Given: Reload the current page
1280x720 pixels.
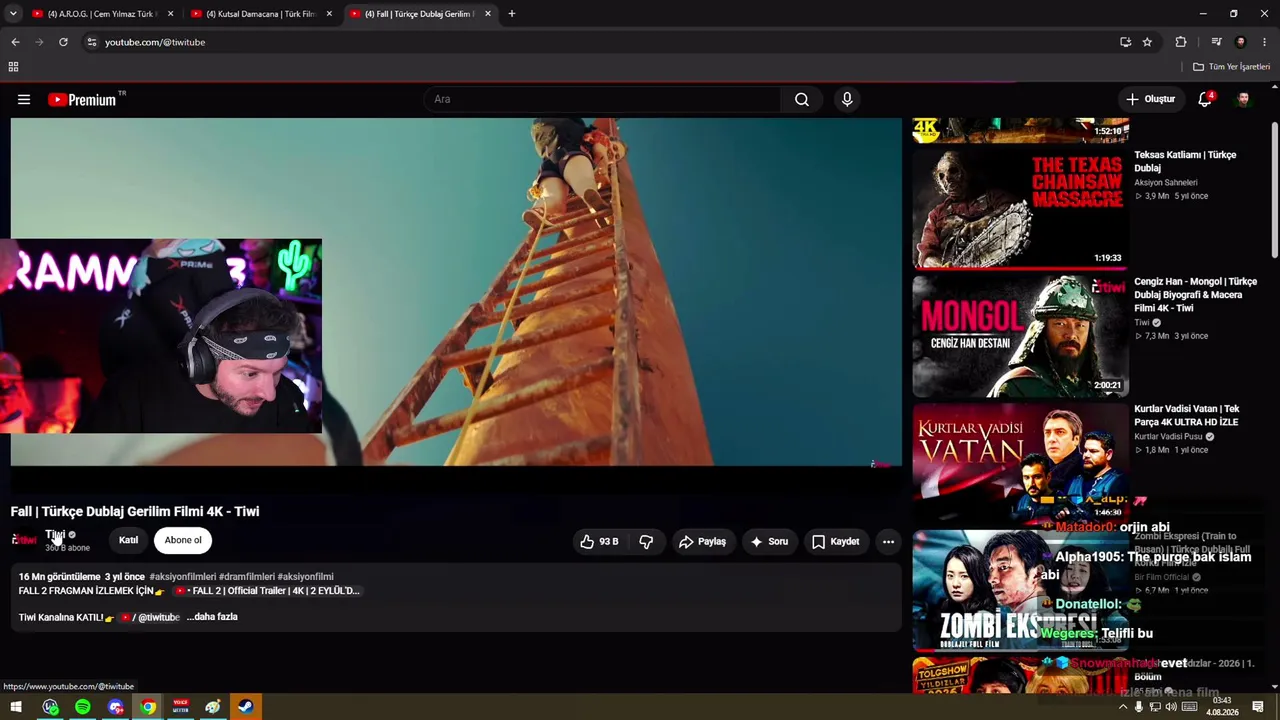Looking at the screenshot, I should (x=63, y=42).
